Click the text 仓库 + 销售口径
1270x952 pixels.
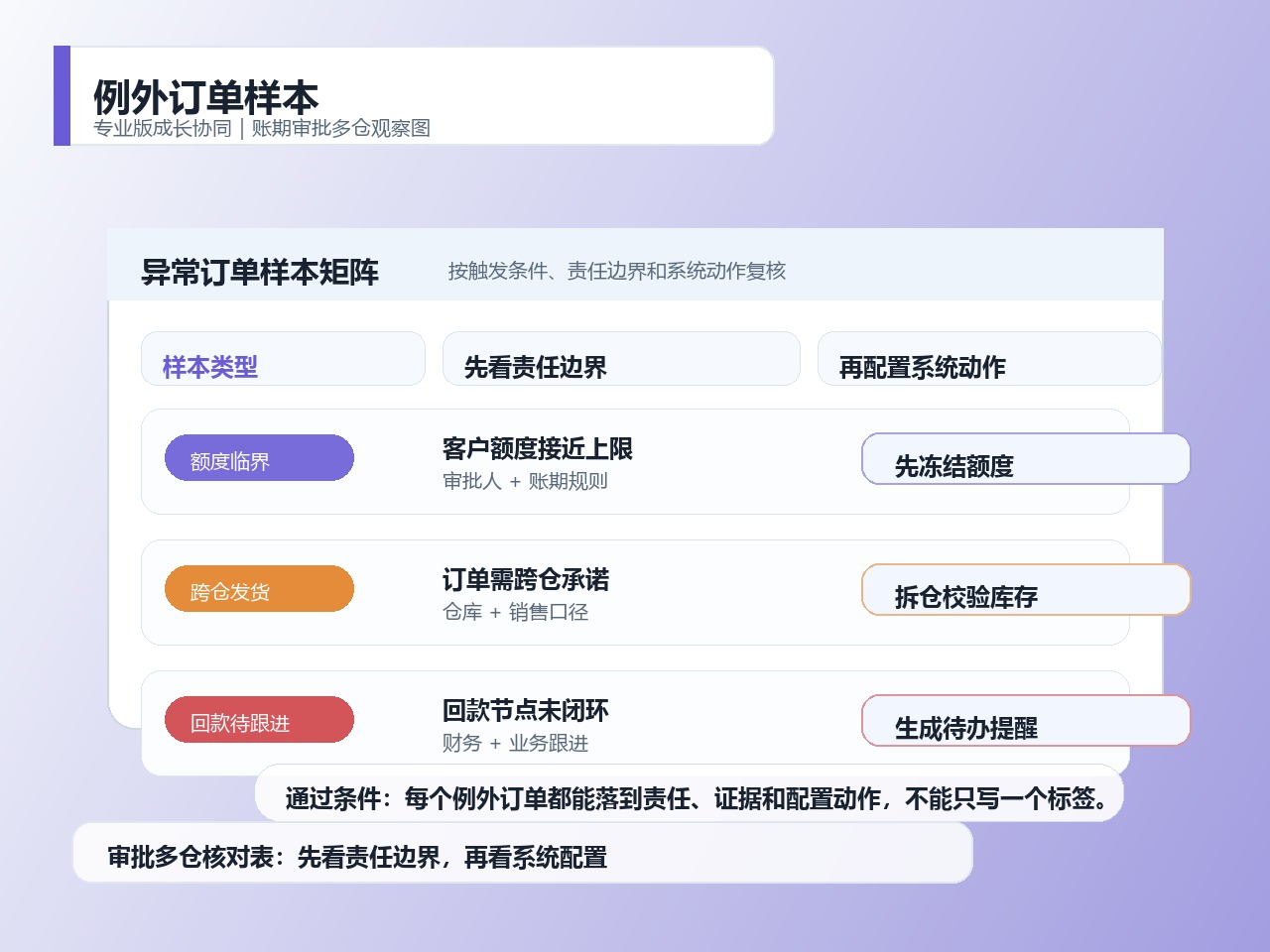516,612
